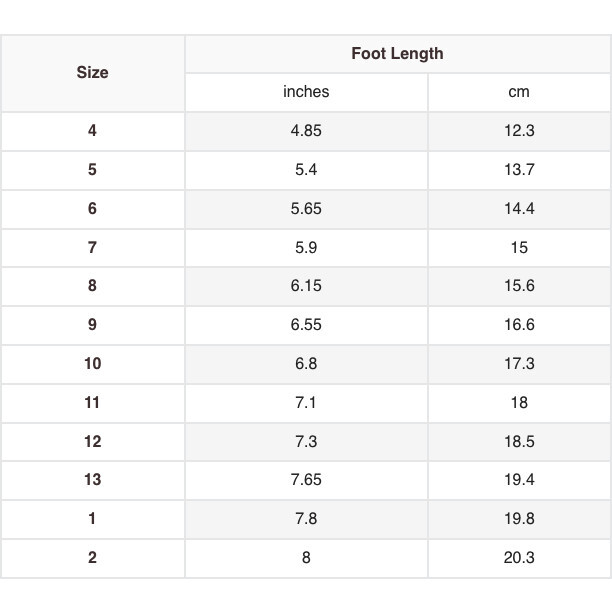Select the 12.3 cm cell

(519, 131)
